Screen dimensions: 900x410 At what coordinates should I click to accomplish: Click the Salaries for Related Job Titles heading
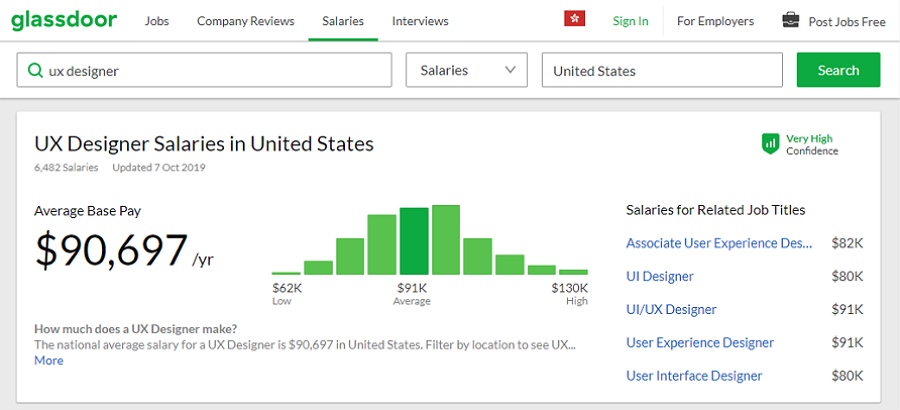click(x=715, y=210)
